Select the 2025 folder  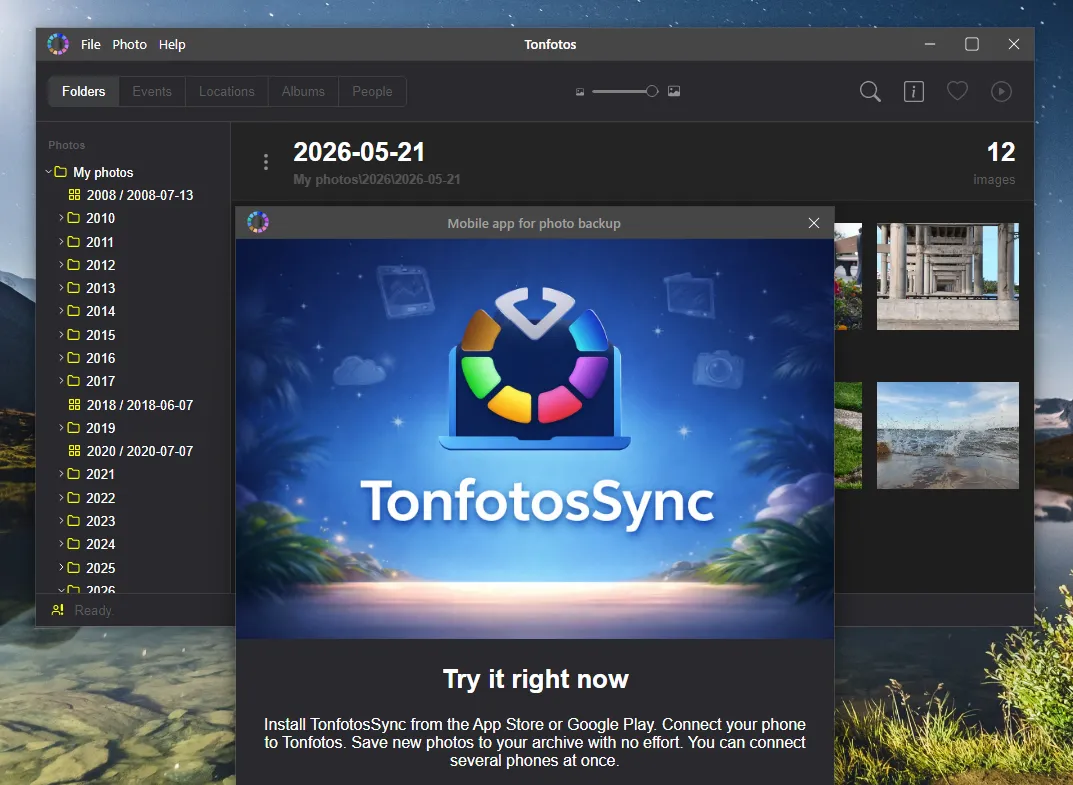(x=92, y=567)
